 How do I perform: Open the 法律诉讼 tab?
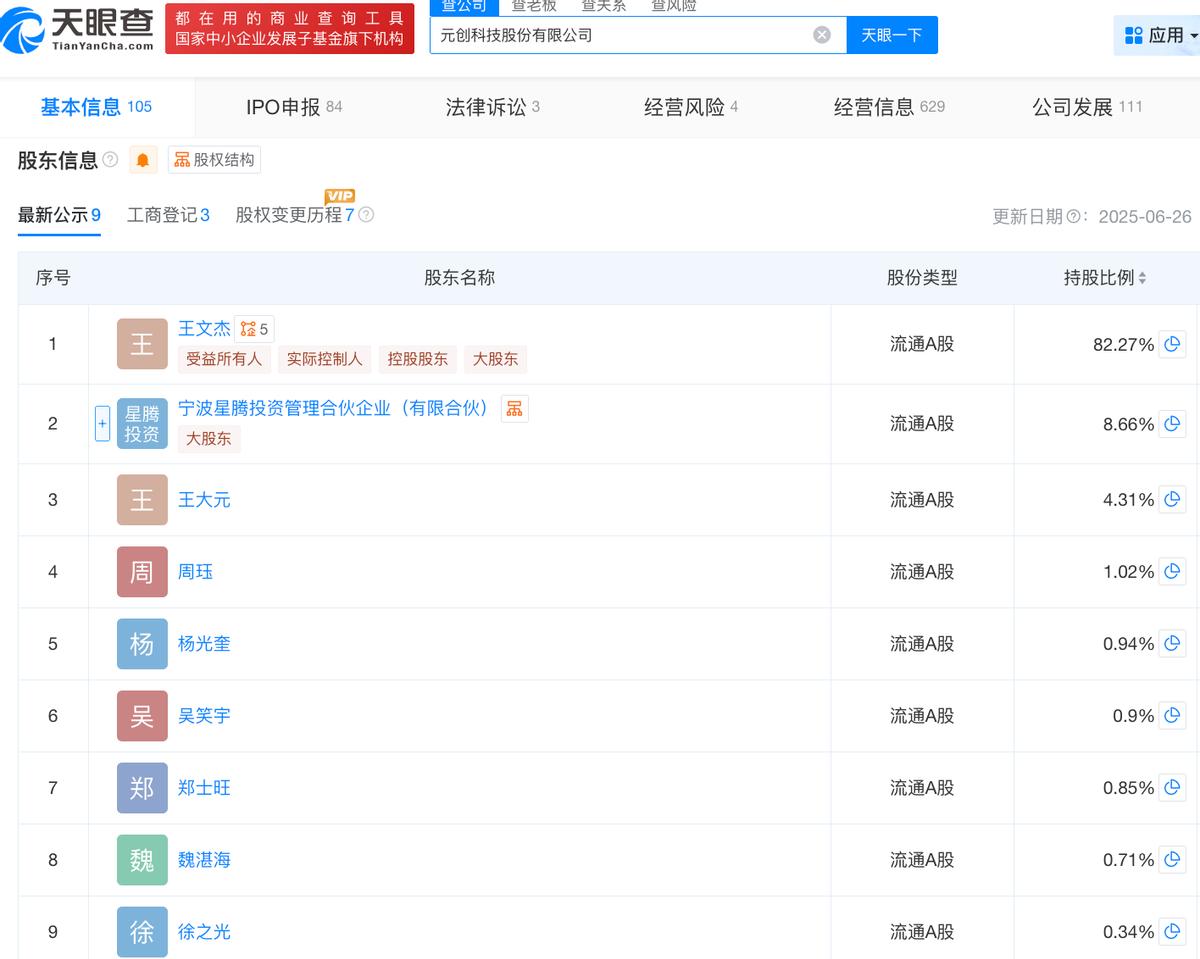coord(492,107)
